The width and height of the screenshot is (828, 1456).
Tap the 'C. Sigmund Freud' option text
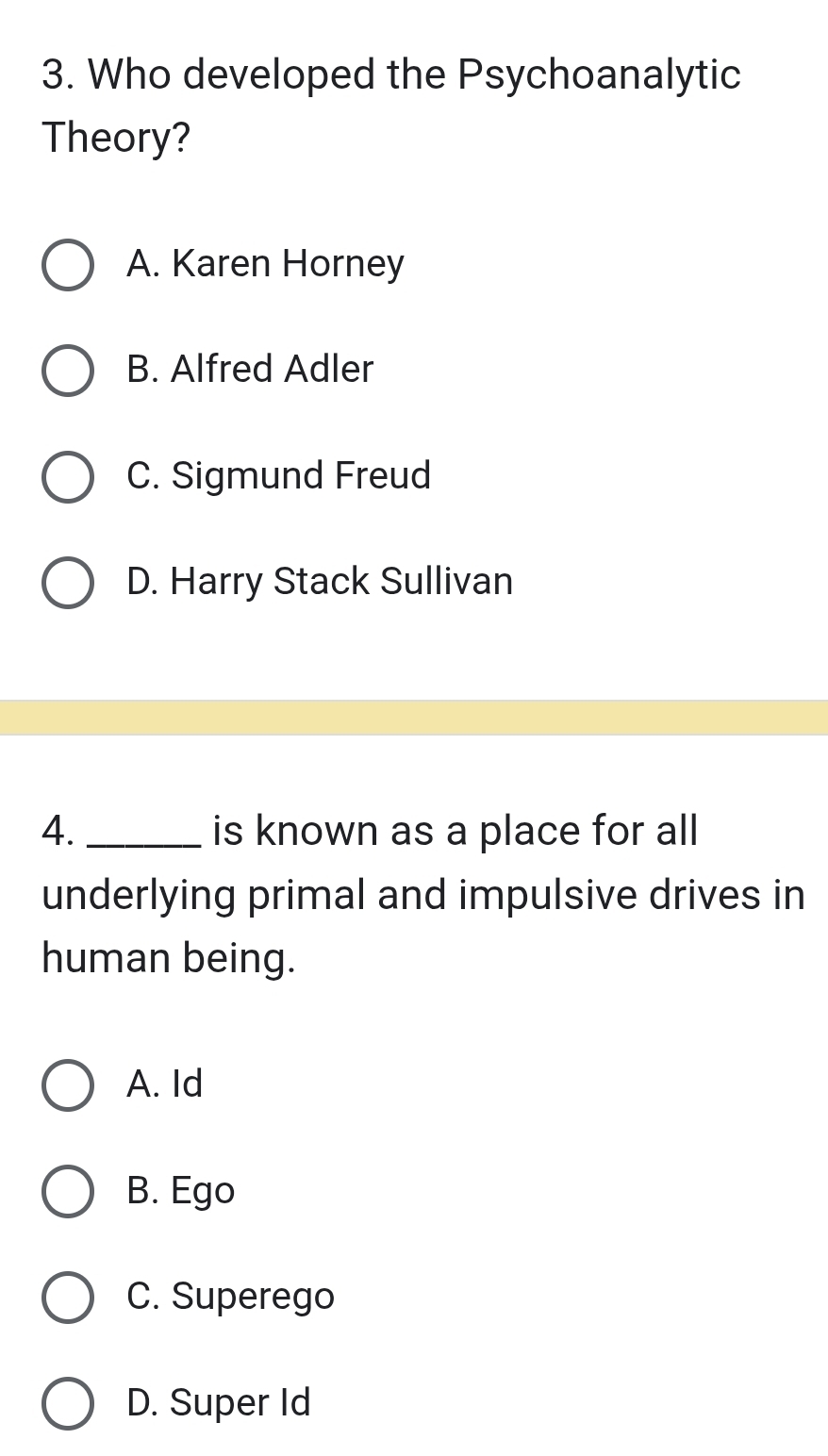(278, 476)
